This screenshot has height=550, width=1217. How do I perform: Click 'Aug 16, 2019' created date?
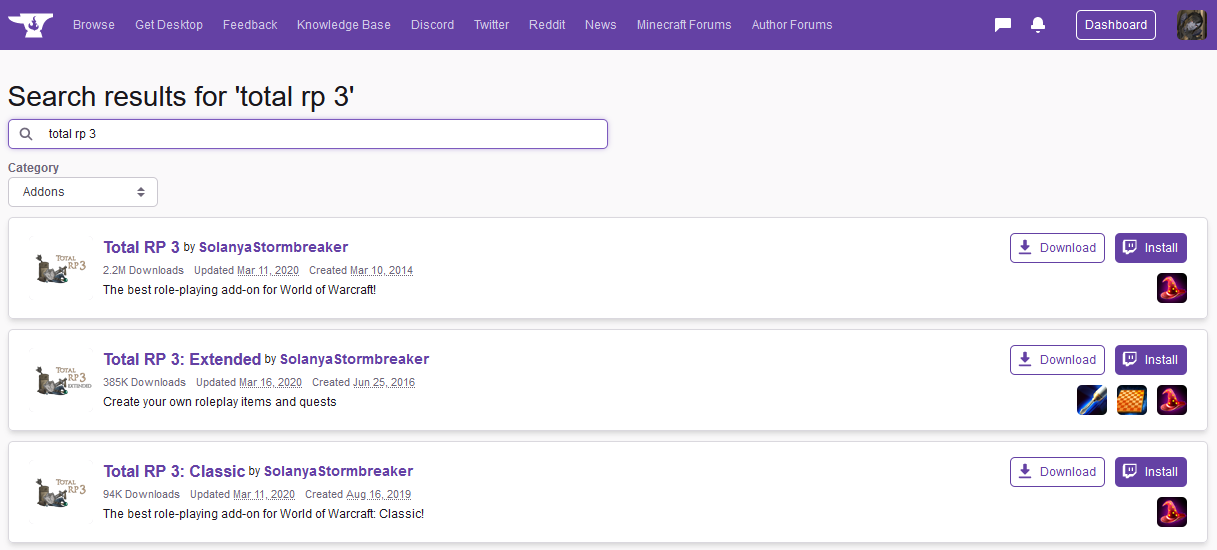(378, 495)
